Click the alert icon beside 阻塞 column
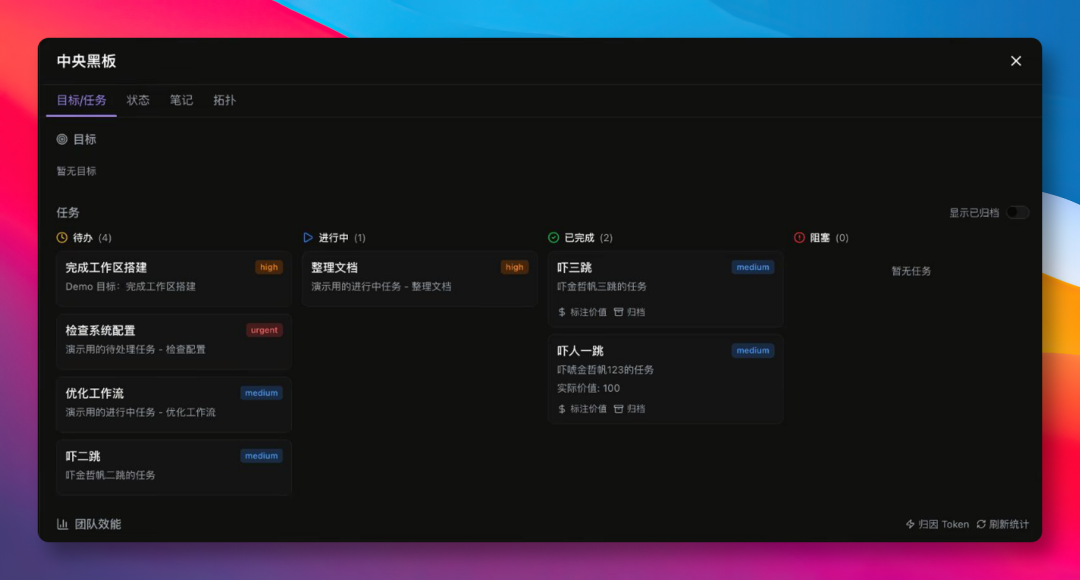The width and height of the screenshot is (1080, 580). click(x=797, y=237)
